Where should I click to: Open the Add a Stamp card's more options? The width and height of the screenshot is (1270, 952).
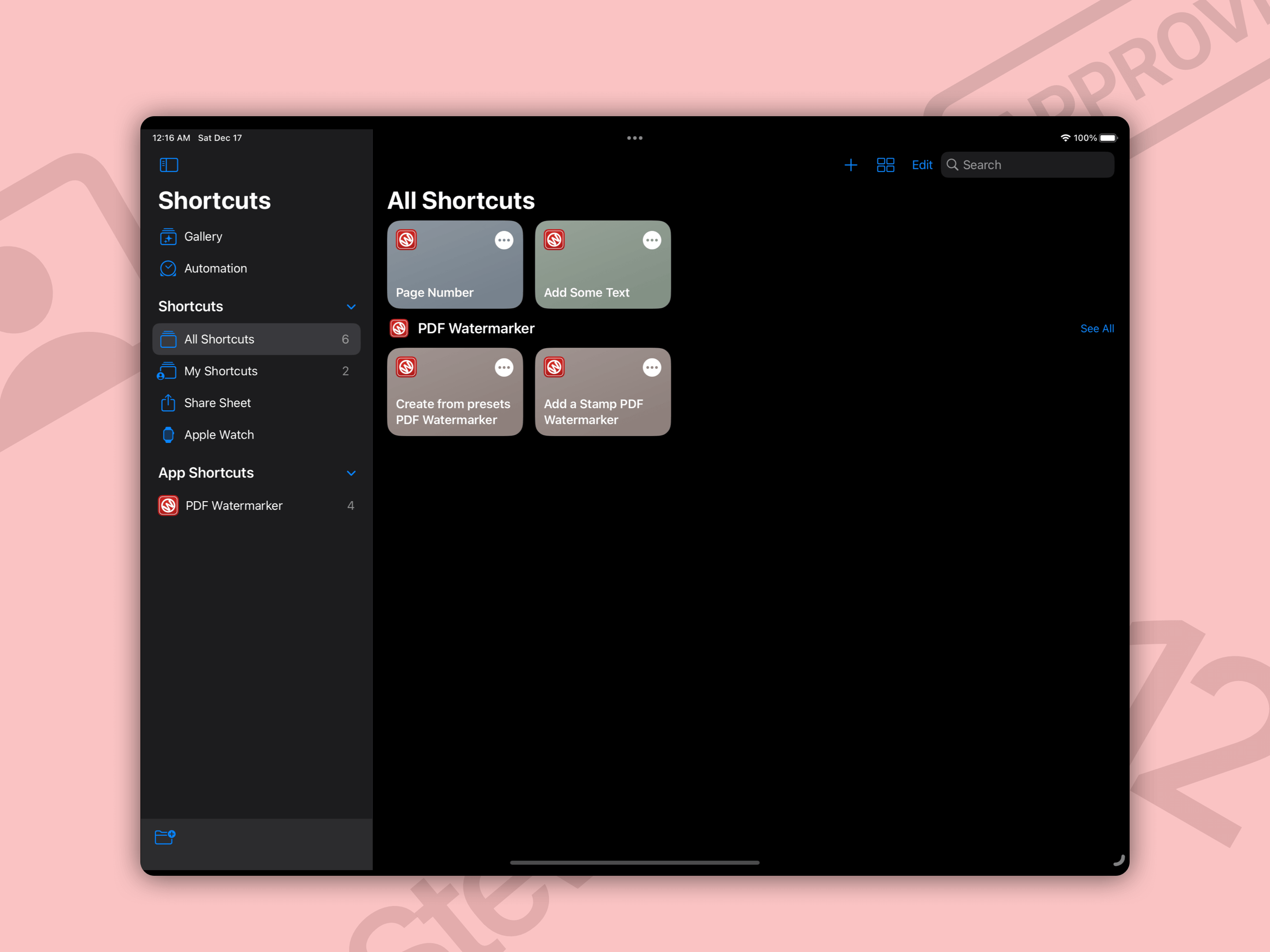652,368
